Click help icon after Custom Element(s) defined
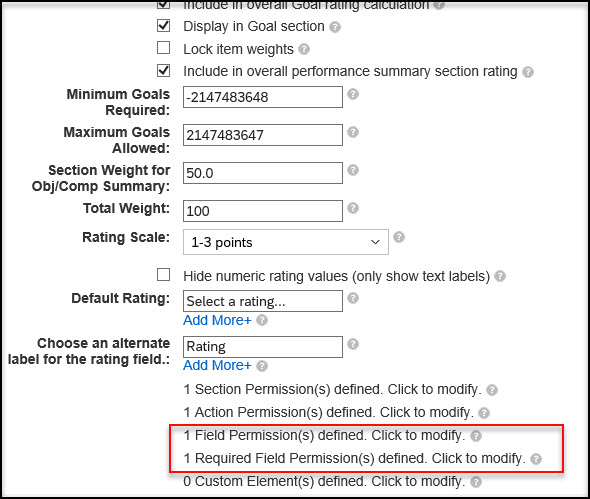Image resolution: width=590 pixels, height=499 pixels. 476,482
